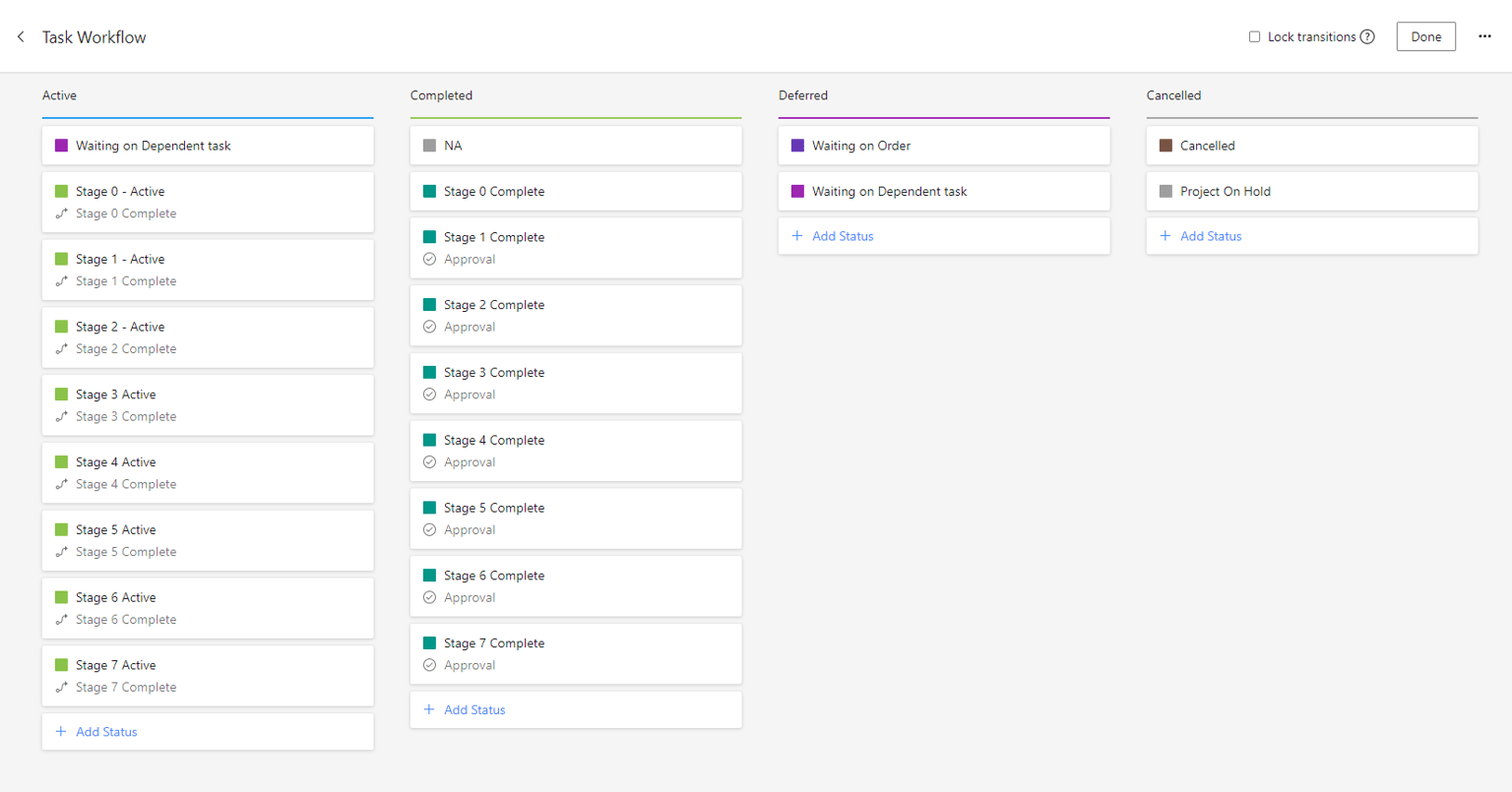The image size is (1512, 792).
Task: Open the more options ellipsis menu
Action: click(1484, 36)
